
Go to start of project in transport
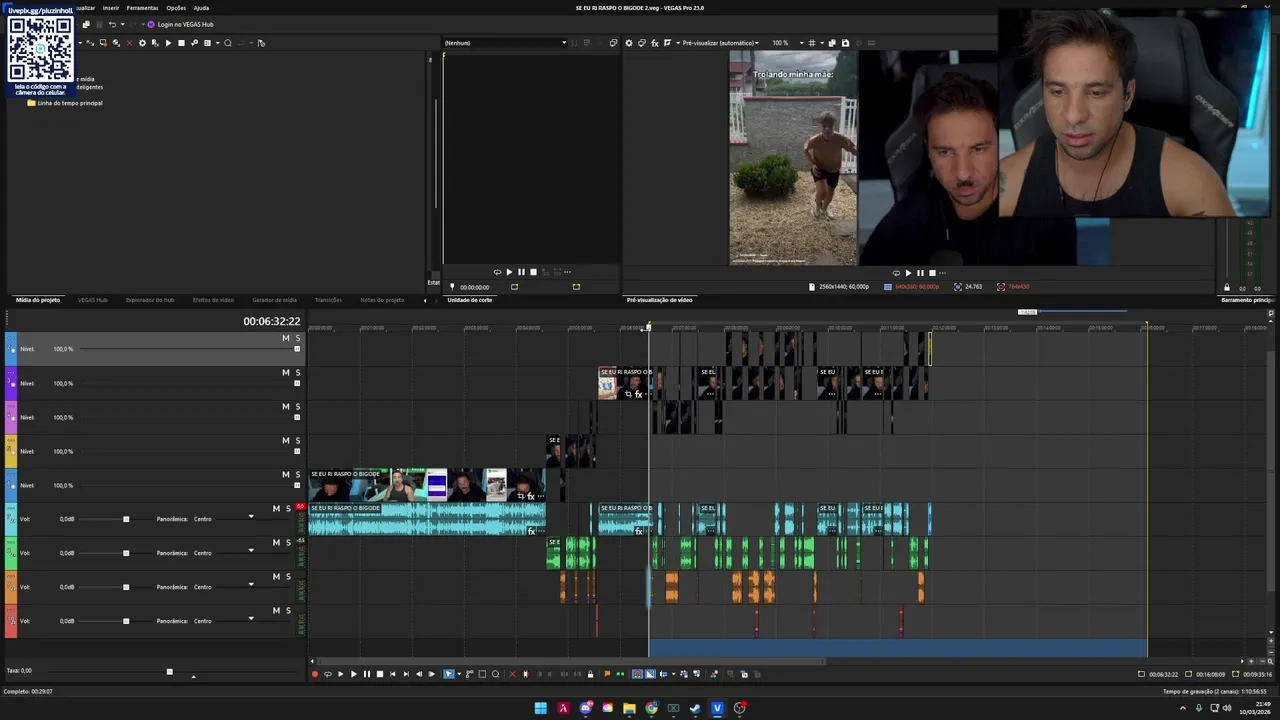pos(393,674)
